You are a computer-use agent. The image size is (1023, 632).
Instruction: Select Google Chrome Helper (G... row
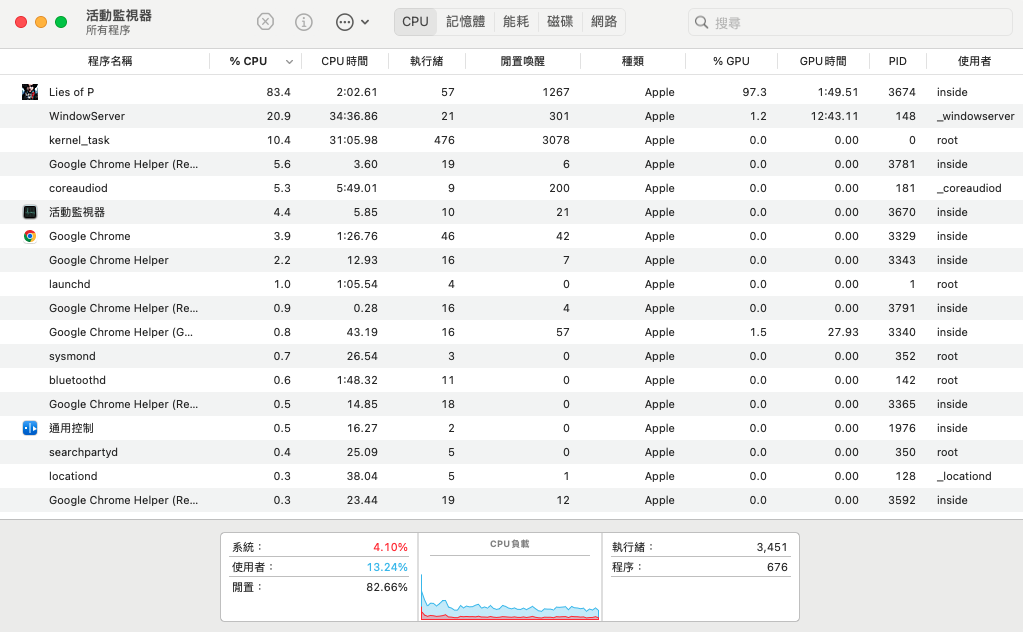pyautogui.click(x=512, y=332)
